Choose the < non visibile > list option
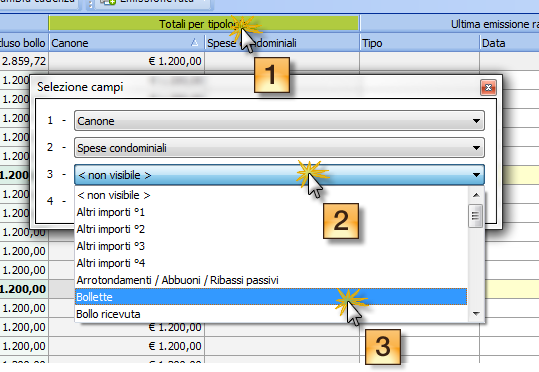539x372 pixels. 271,195
